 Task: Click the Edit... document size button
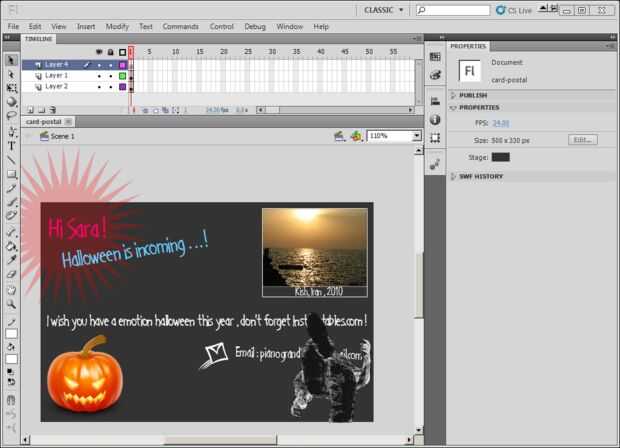click(583, 140)
